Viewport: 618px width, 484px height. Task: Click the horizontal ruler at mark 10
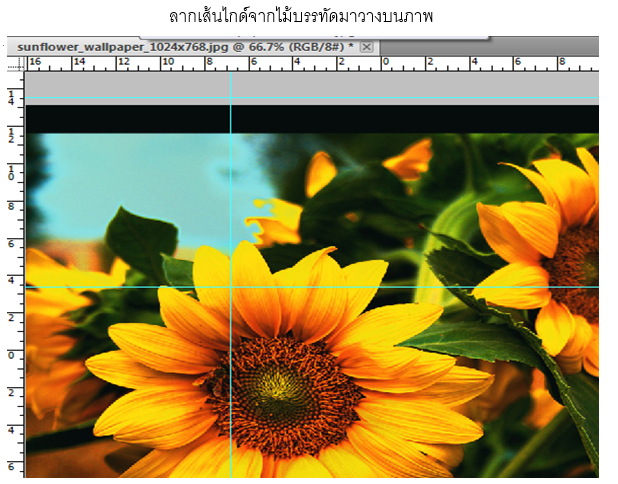167,63
